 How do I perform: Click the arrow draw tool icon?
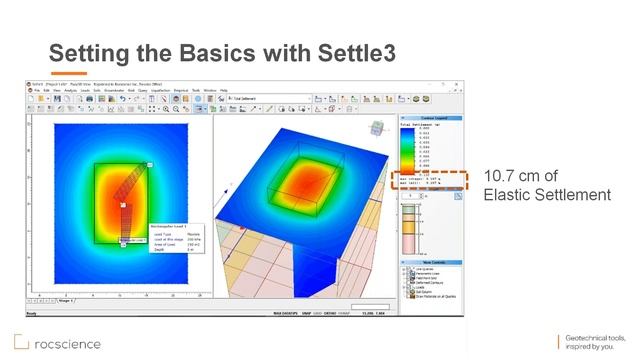click(x=253, y=109)
